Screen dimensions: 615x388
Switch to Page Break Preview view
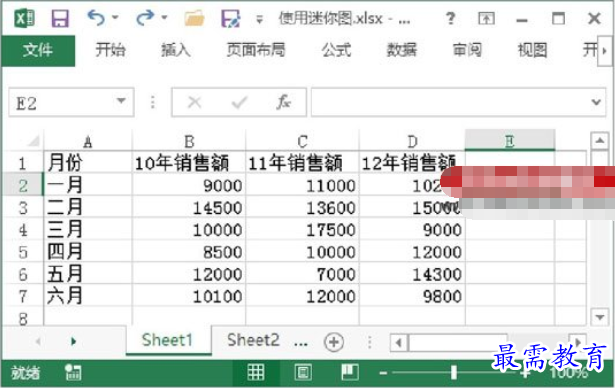click(349, 372)
